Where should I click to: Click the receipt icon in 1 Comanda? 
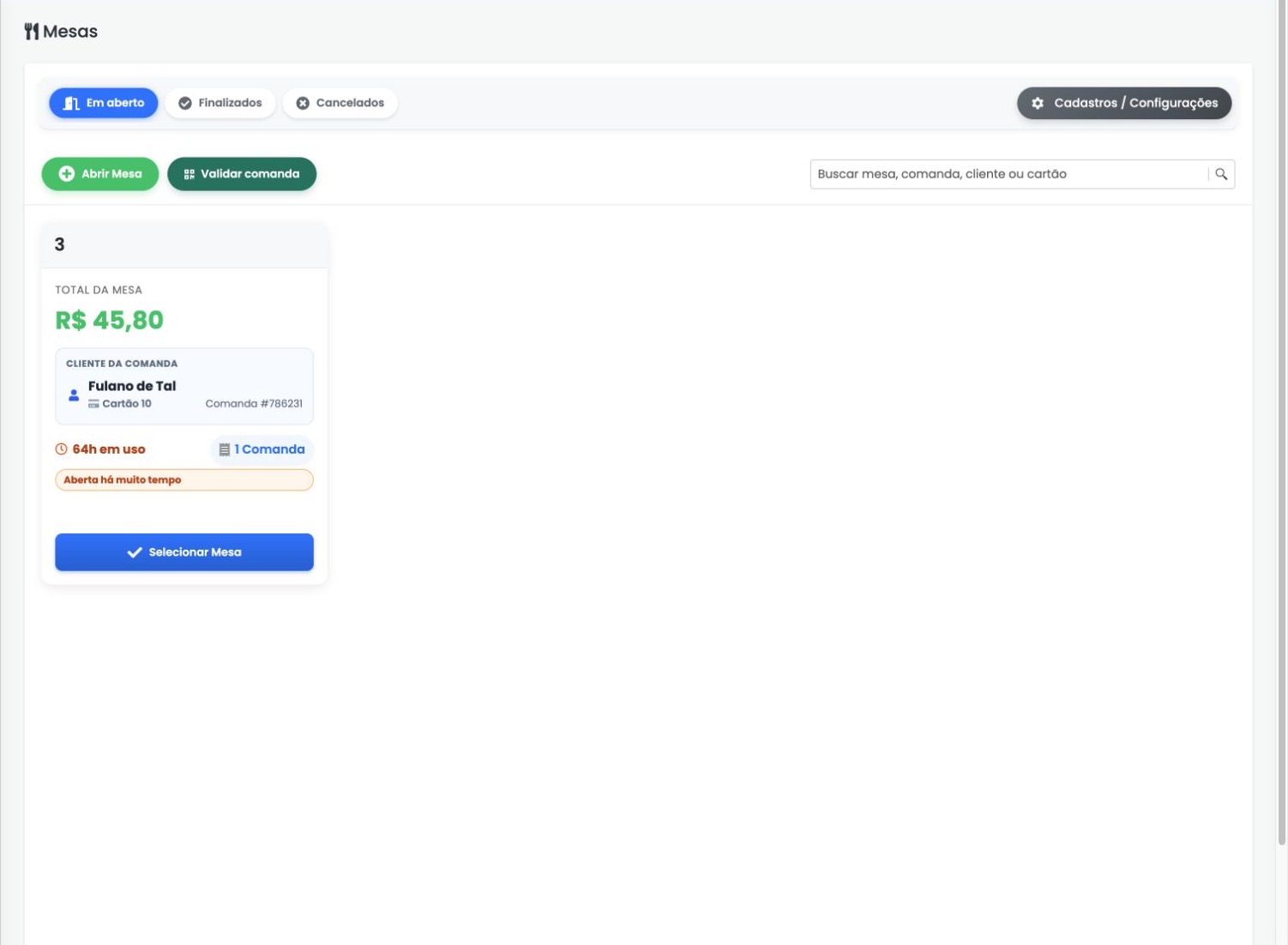point(225,449)
